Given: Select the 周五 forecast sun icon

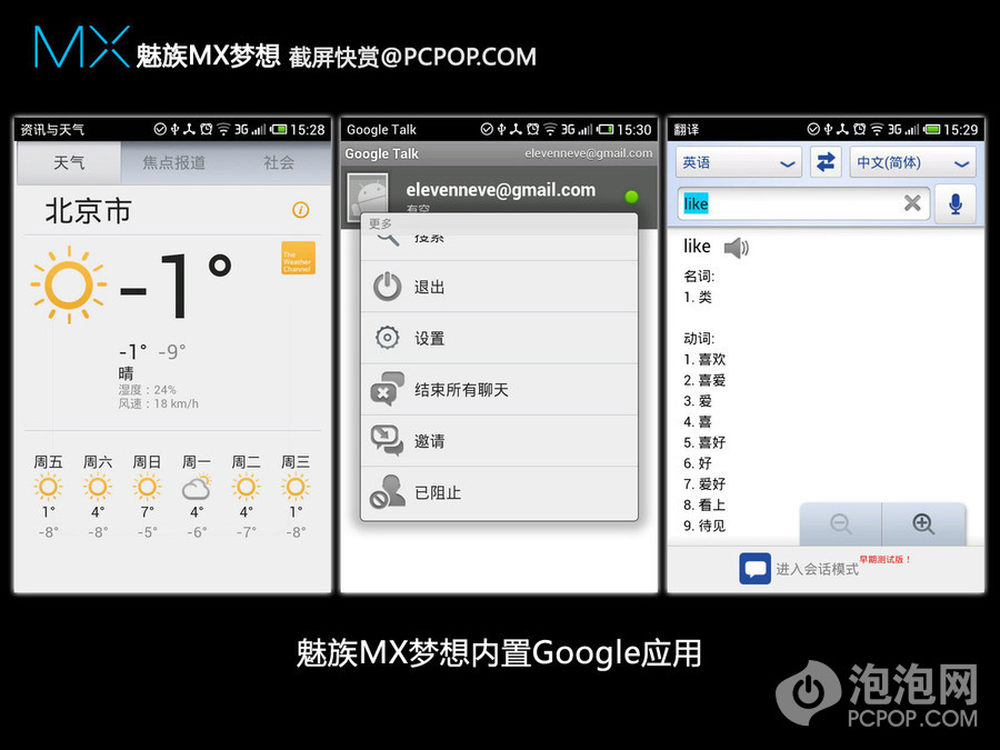Looking at the screenshot, I should point(48,487).
